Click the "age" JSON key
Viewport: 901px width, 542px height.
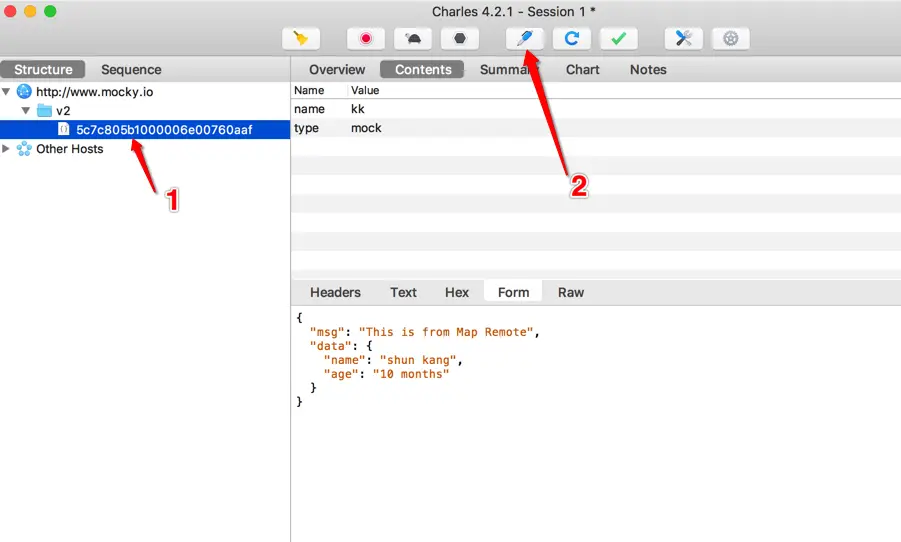(340, 374)
